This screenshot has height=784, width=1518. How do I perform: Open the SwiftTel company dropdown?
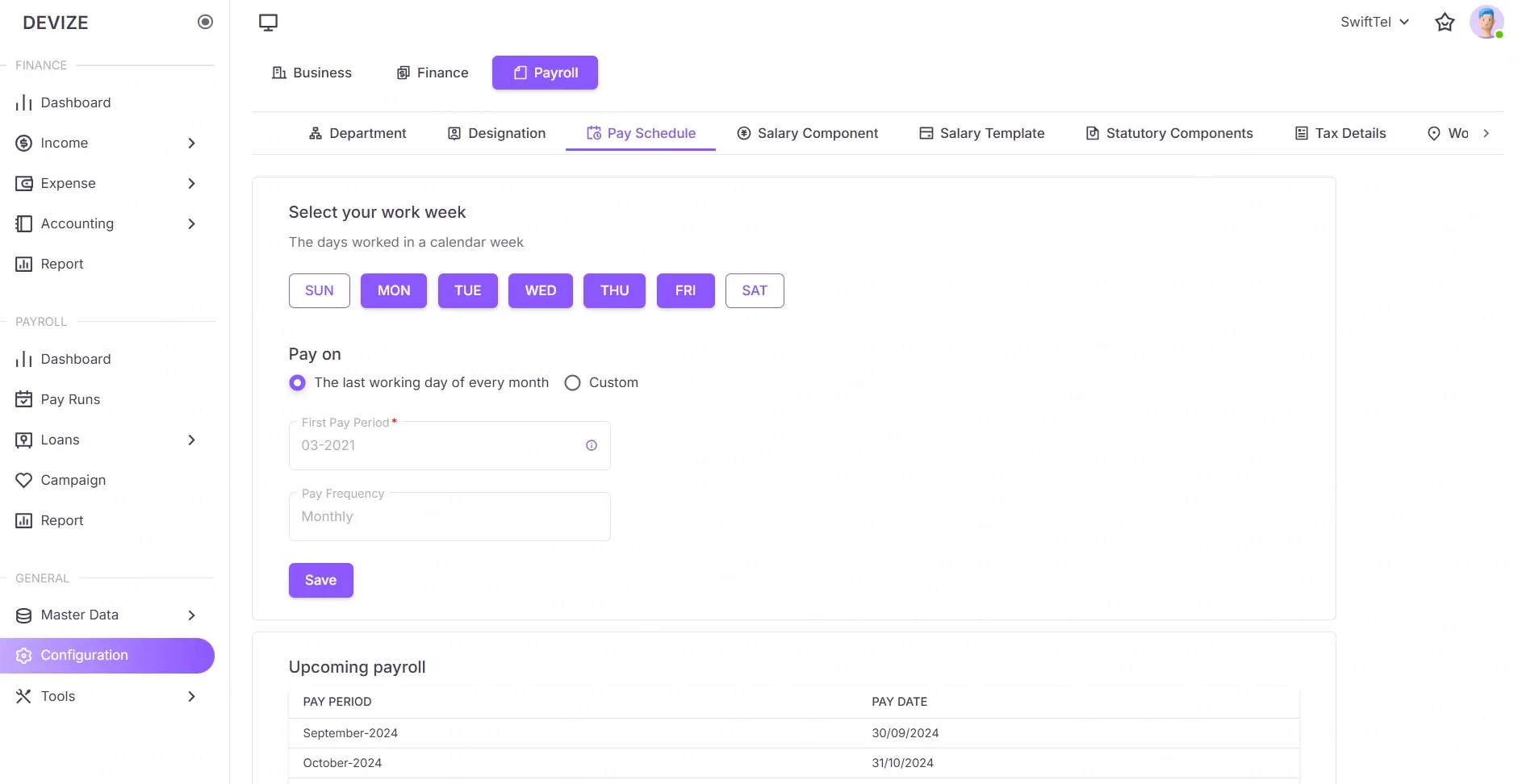tap(1374, 22)
